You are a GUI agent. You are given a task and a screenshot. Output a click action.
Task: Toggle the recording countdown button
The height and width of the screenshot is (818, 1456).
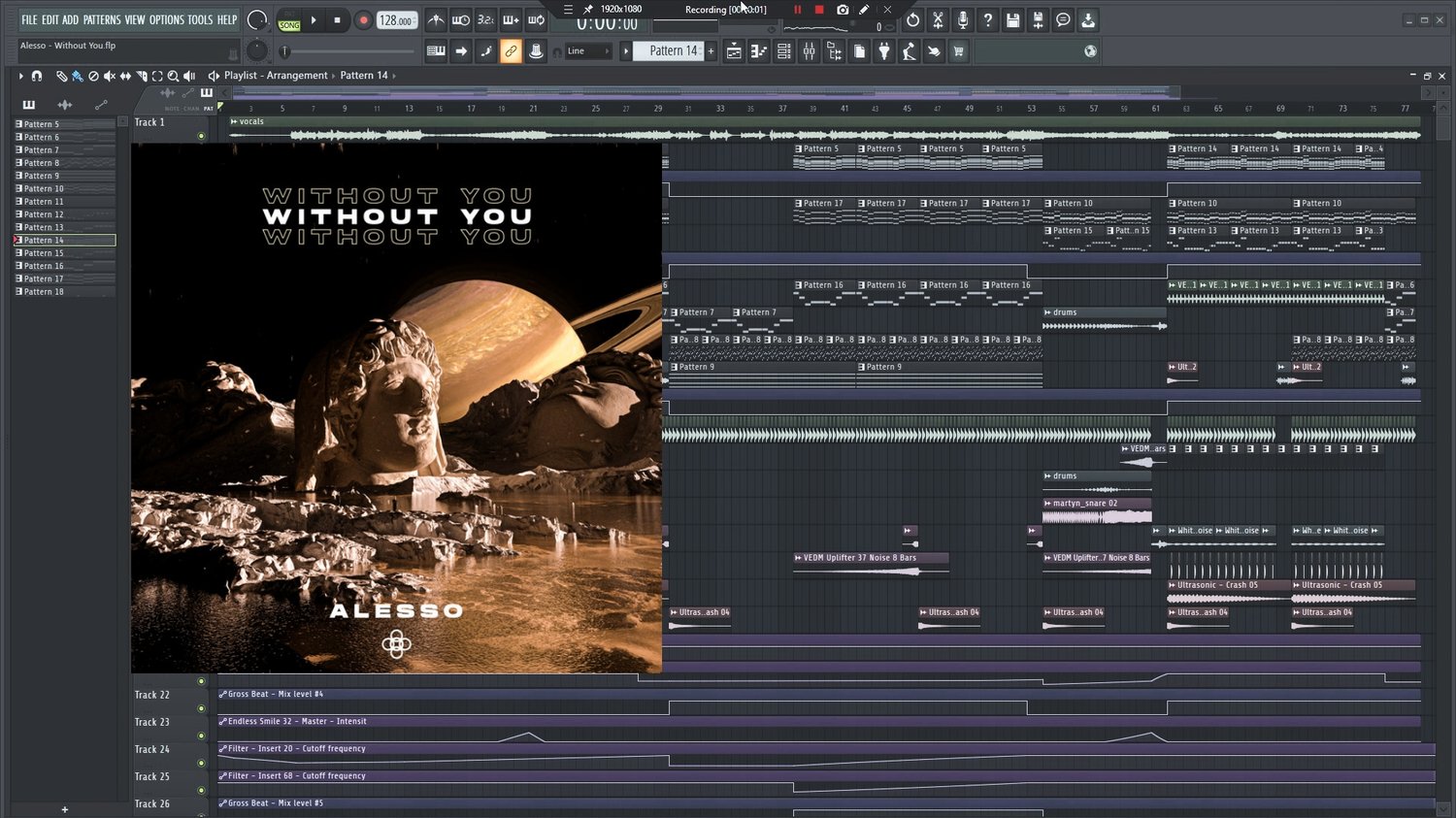tap(486, 19)
